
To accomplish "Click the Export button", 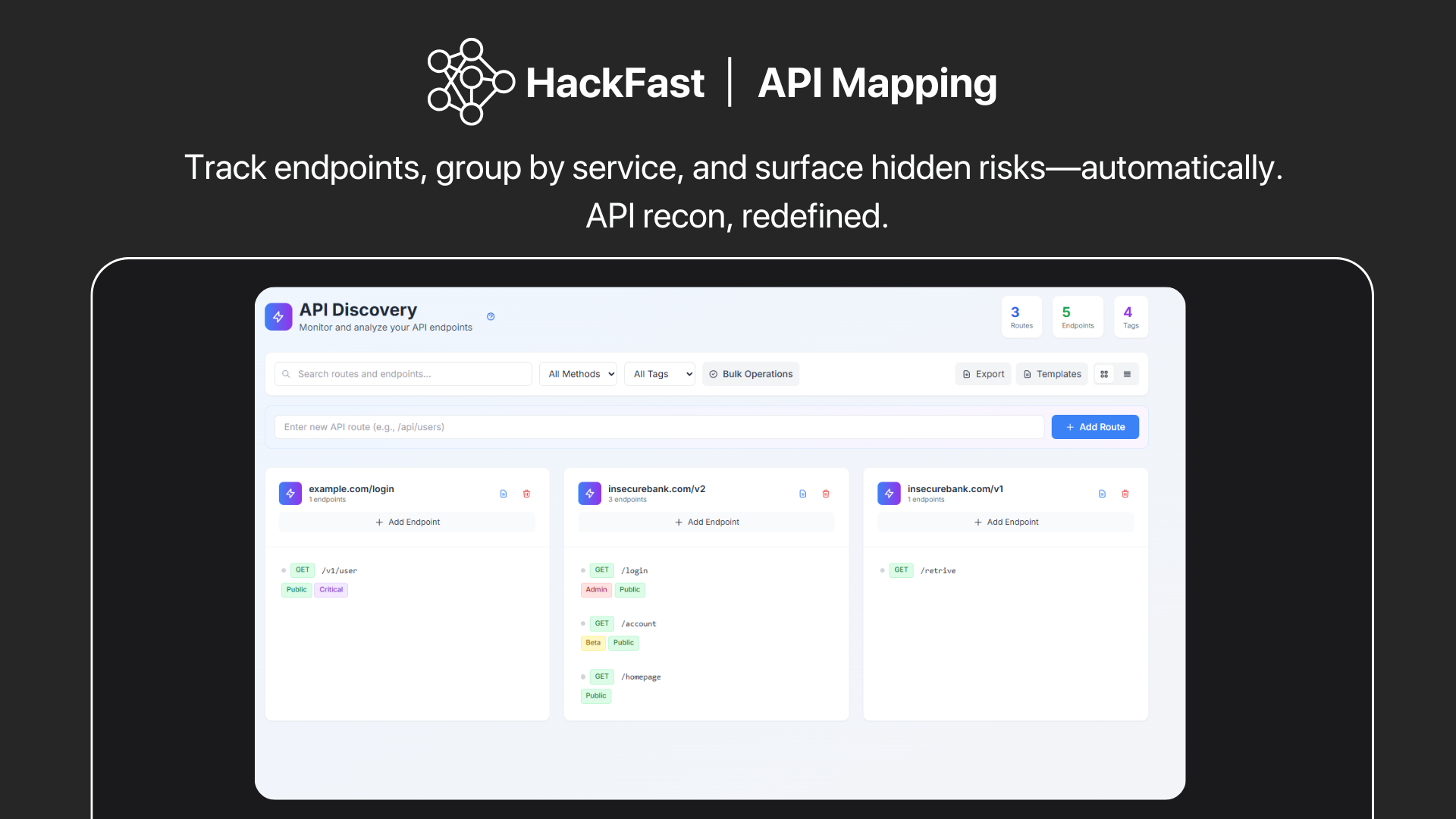I will click(983, 374).
